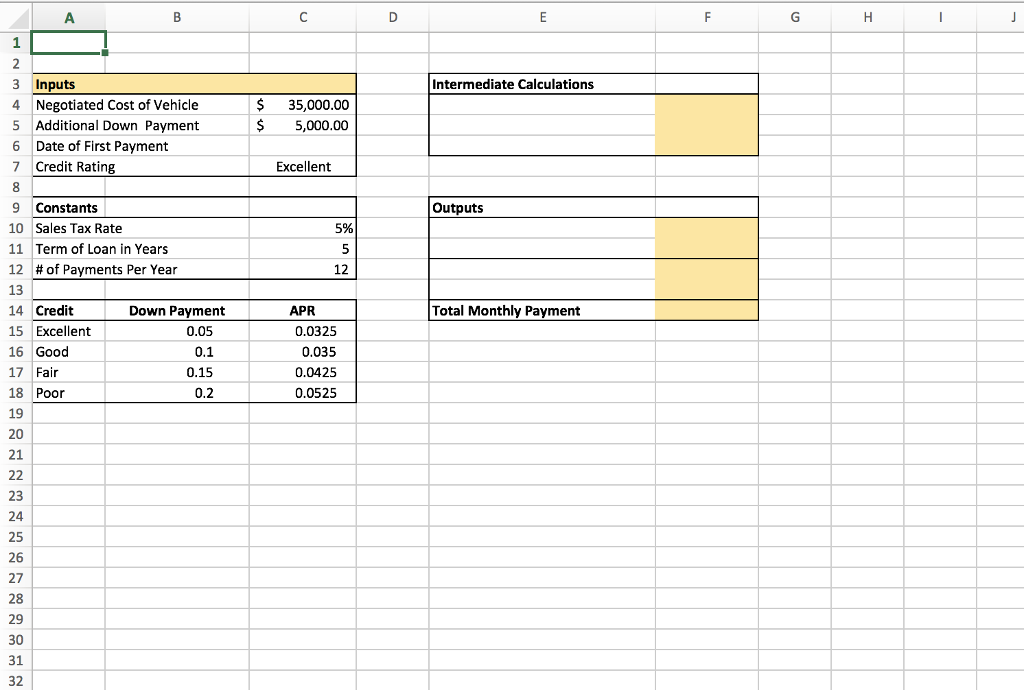Click the 'APR' table header
1024x690 pixels.
(303, 311)
